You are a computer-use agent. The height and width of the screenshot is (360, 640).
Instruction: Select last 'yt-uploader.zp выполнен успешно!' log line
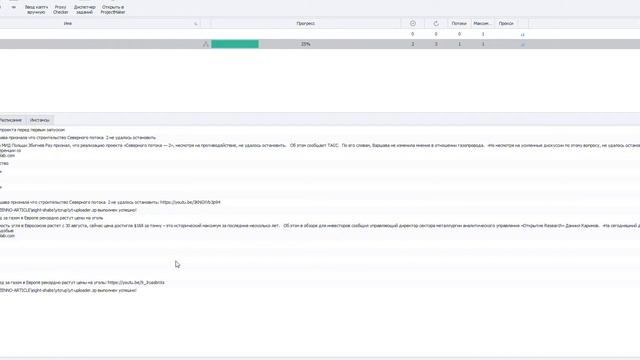(68, 291)
